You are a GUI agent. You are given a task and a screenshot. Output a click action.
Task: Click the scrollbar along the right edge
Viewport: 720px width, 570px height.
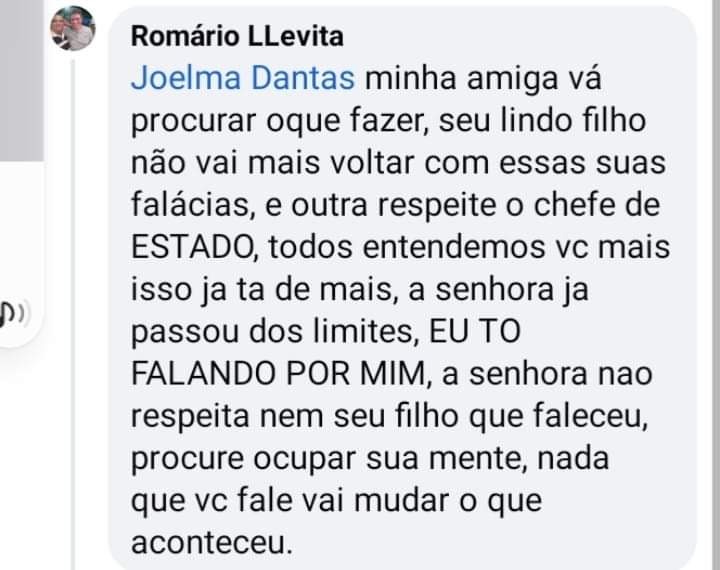(714, 285)
